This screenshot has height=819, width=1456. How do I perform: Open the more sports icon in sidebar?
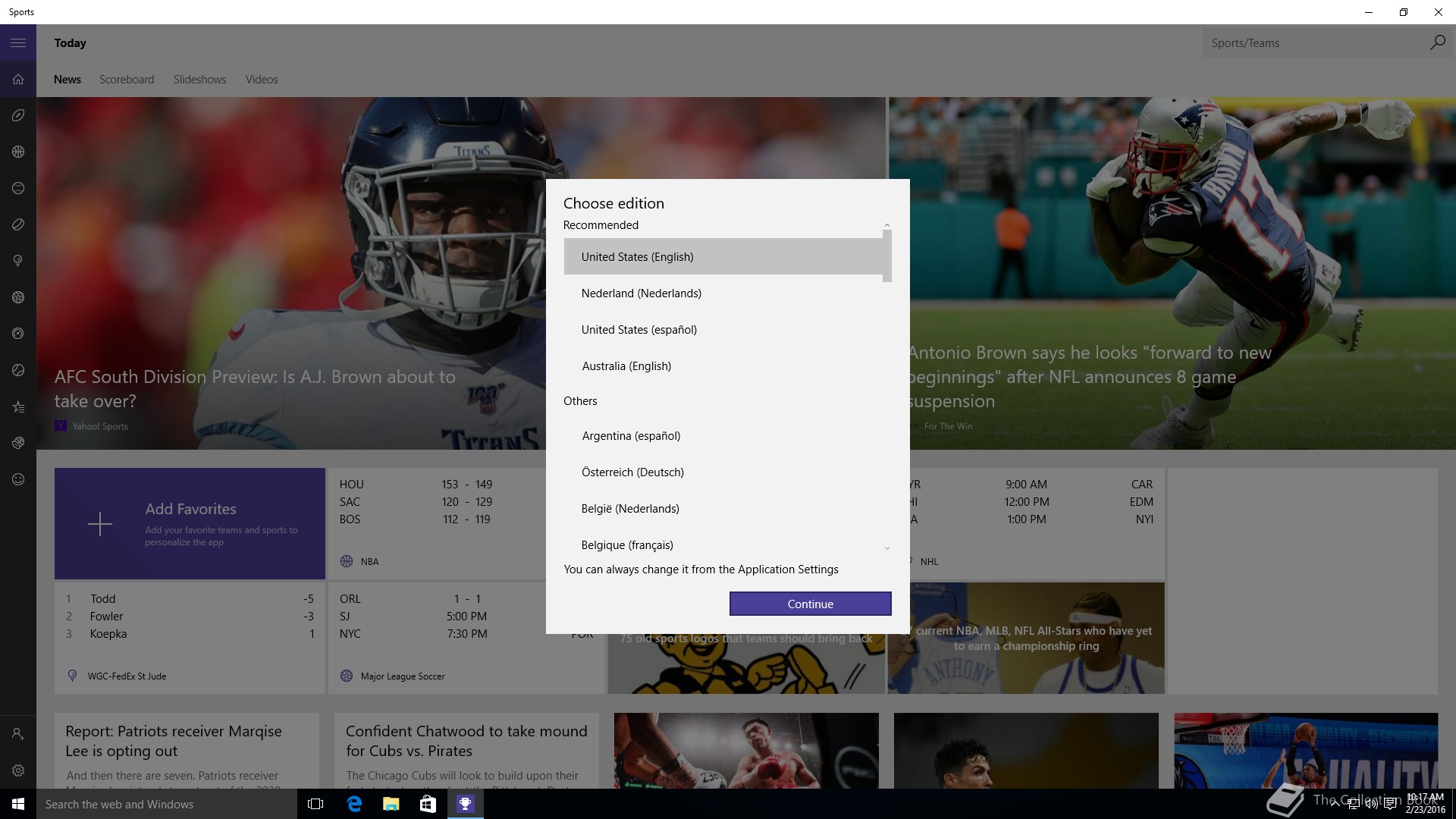(18, 443)
